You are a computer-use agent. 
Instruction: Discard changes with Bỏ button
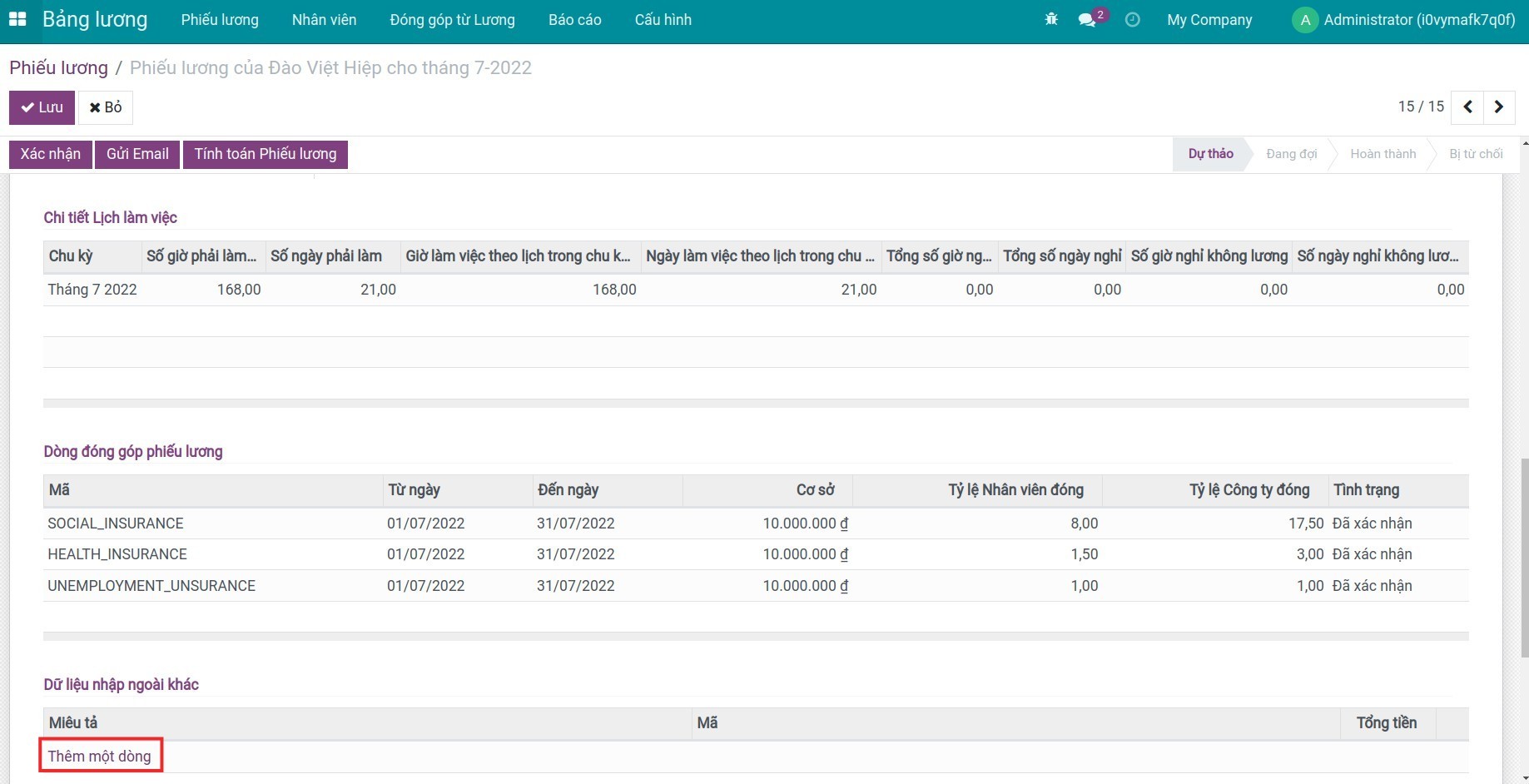point(106,107)
